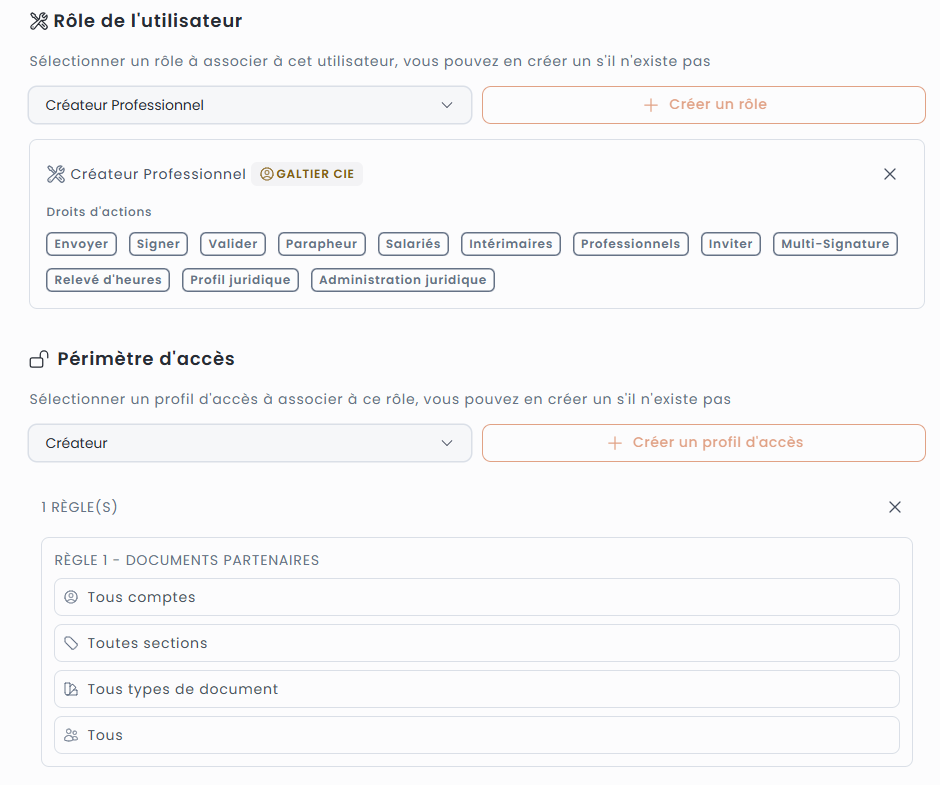Open the Créateur Professionnel role dropdown
Image resolution: width=940 pixels, height=785 pixels.
click(249, 105)
